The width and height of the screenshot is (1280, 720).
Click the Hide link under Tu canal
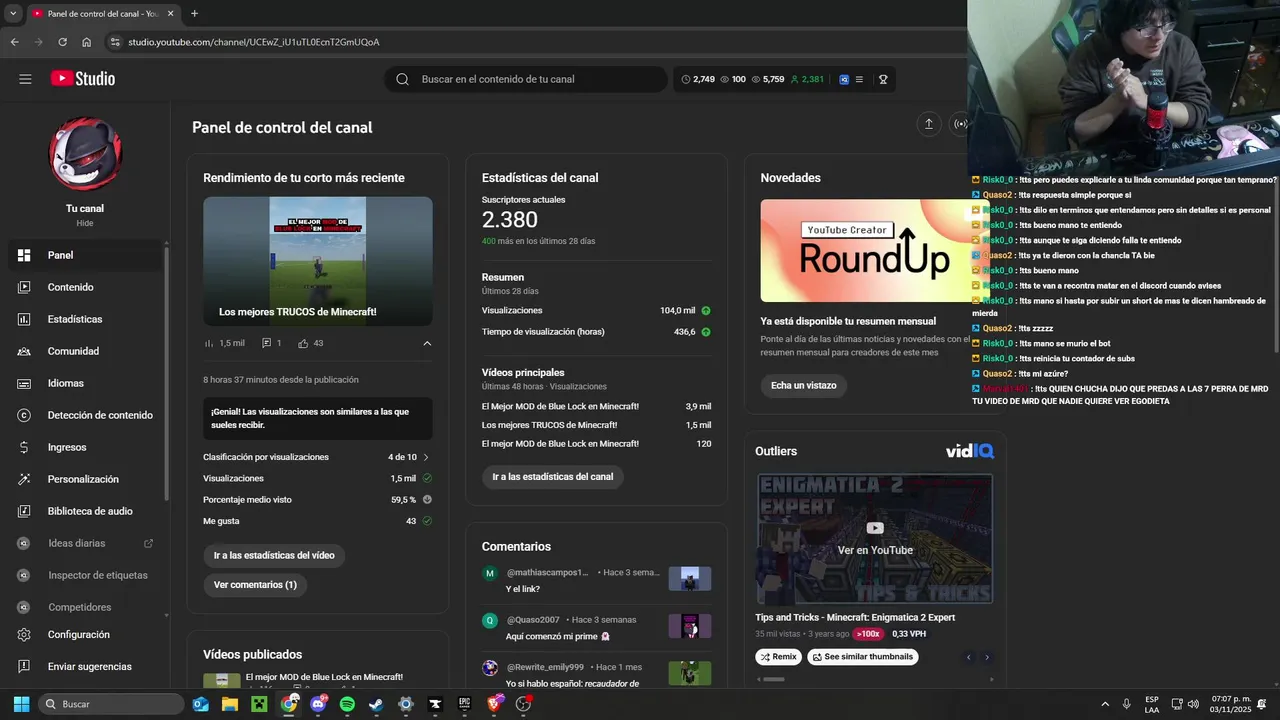[x=85, y=223]
